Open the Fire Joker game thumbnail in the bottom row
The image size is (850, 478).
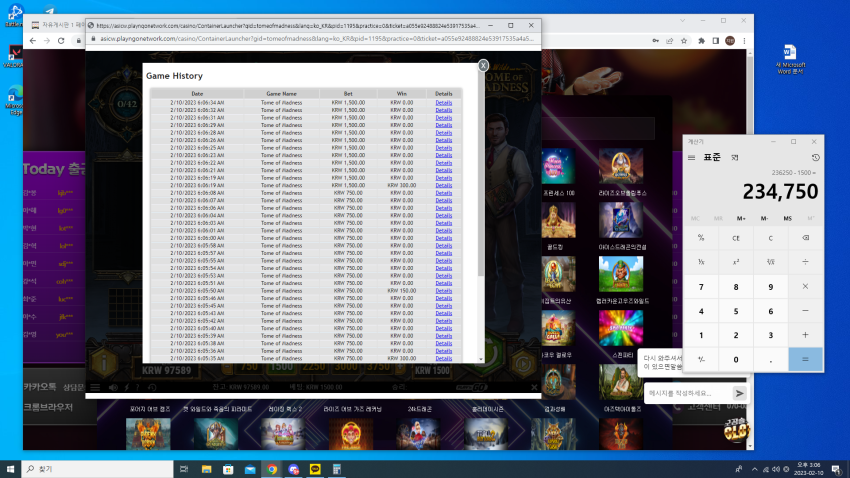point(351,434)
